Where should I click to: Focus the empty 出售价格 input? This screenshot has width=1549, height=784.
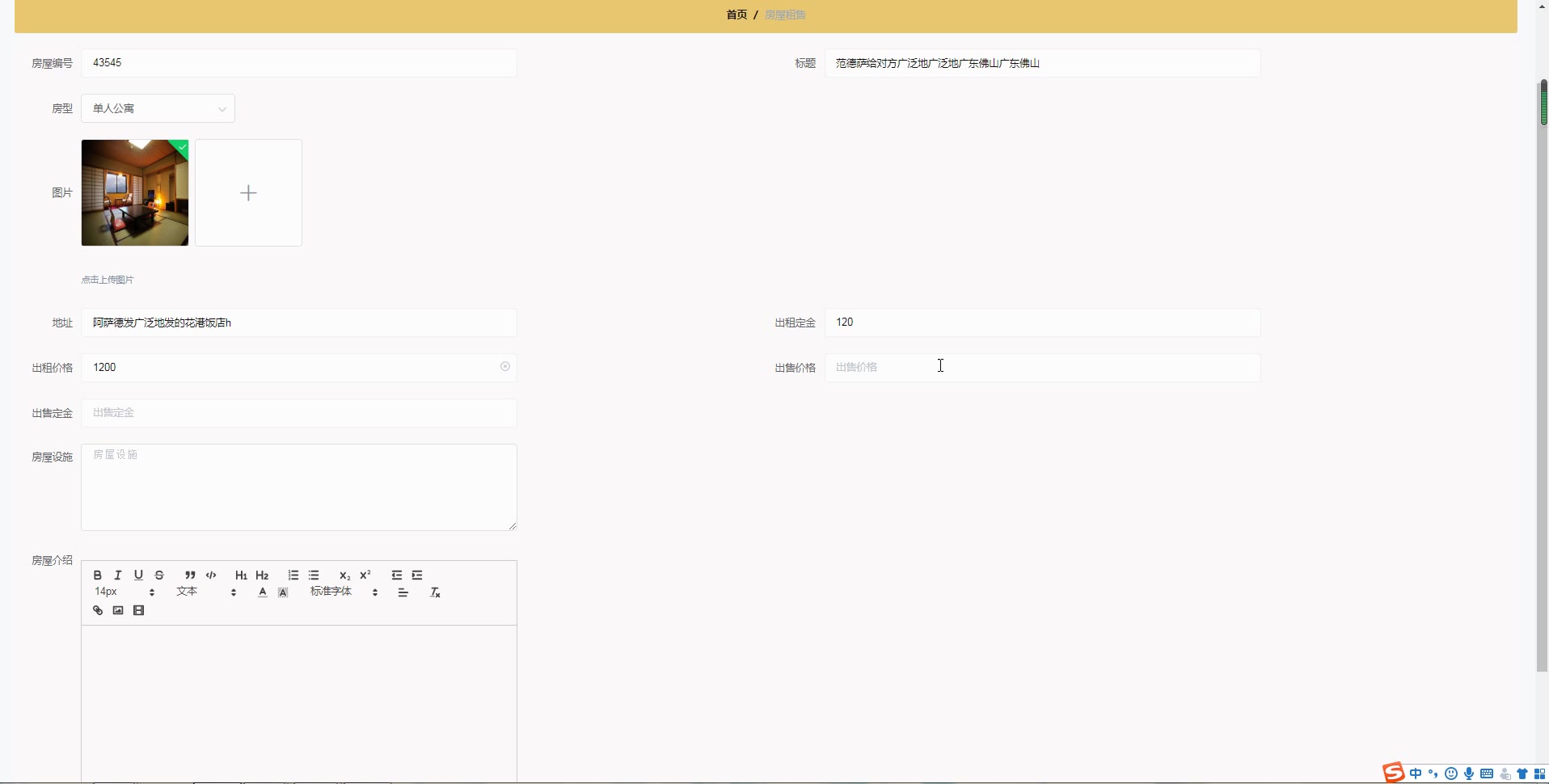coord(1042,368)
